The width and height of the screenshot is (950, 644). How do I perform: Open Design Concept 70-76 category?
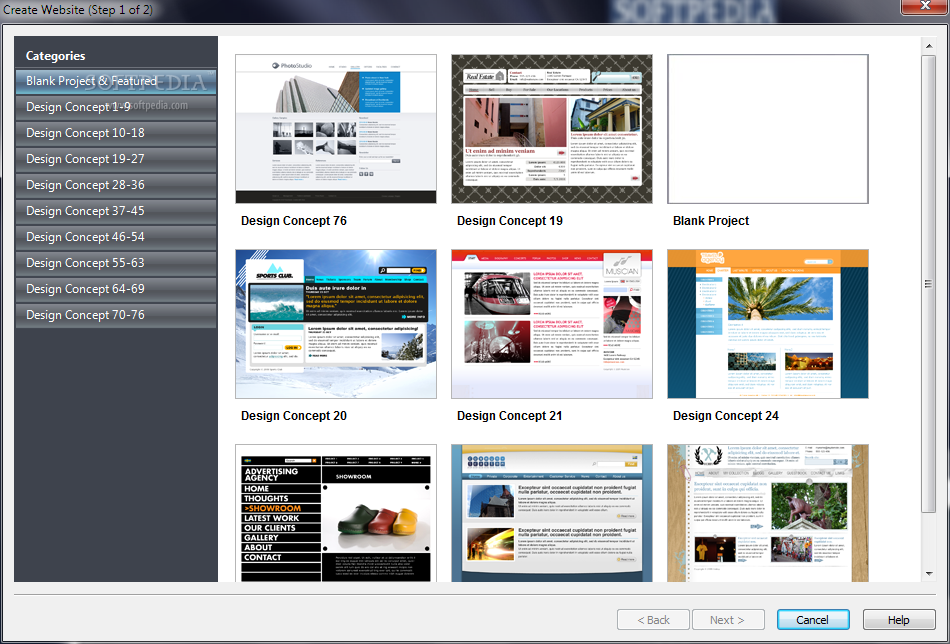click(116, 316)
